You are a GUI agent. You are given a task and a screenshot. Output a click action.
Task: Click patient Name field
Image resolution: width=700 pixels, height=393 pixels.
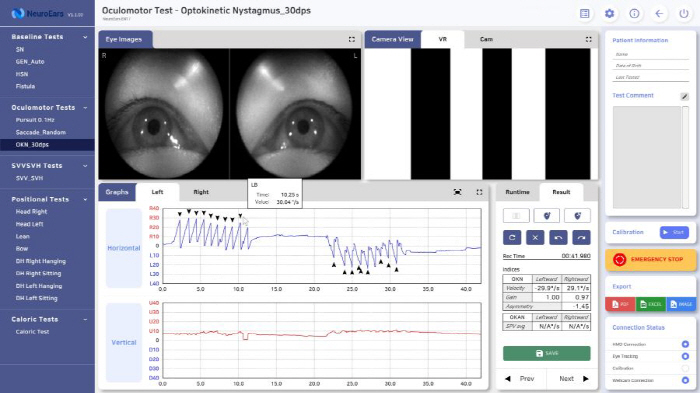click(650, 54)
